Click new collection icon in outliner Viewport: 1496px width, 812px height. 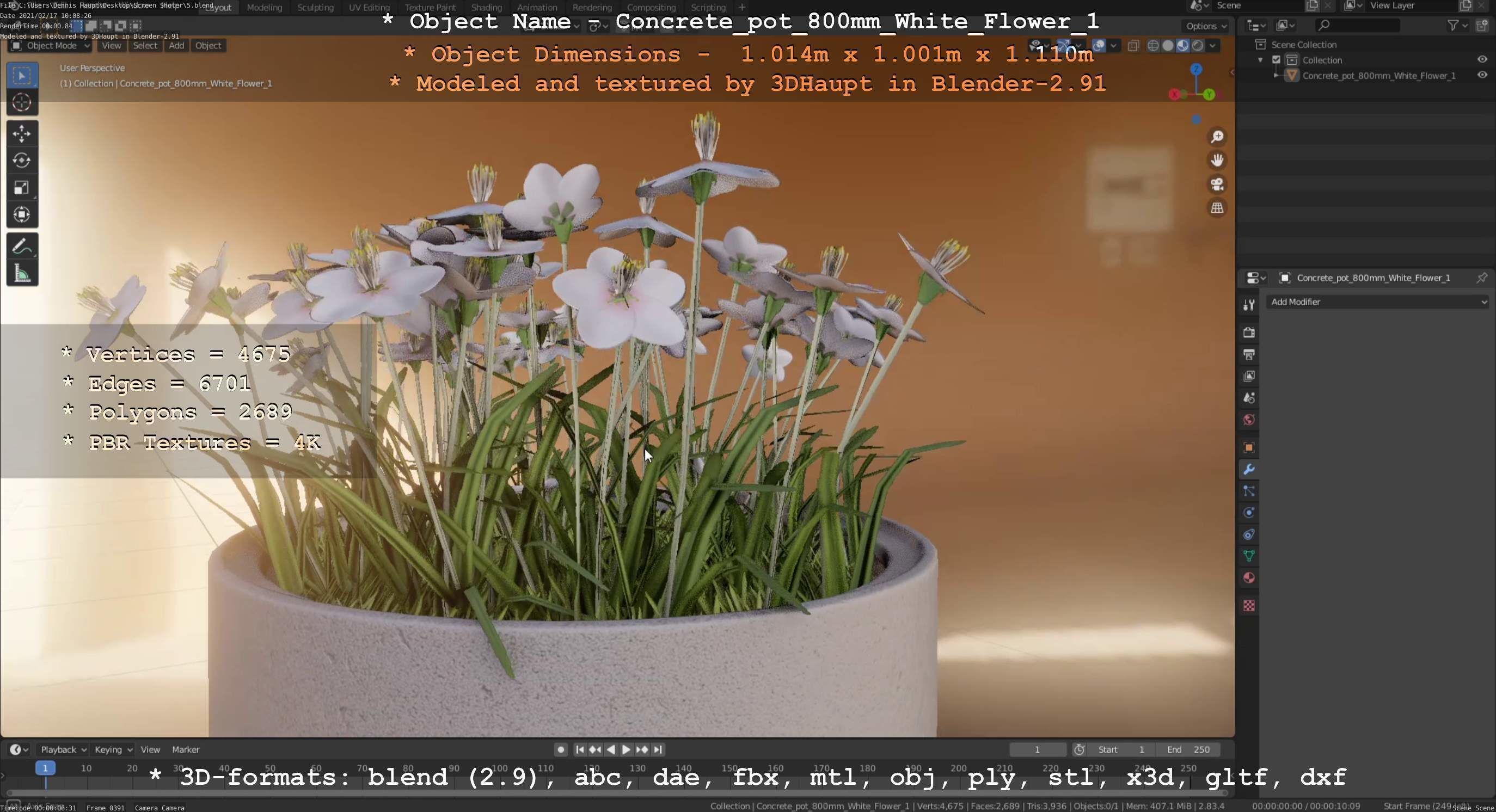pyautogui.click(x=1482, y=26)
